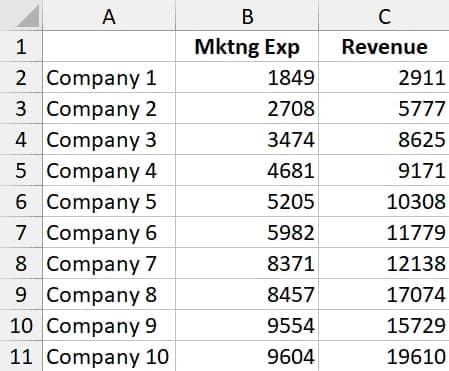Image resolution: width=449 pixels, height=371 pixels.
Task: Select row 7 header
Action: point(21,232)
